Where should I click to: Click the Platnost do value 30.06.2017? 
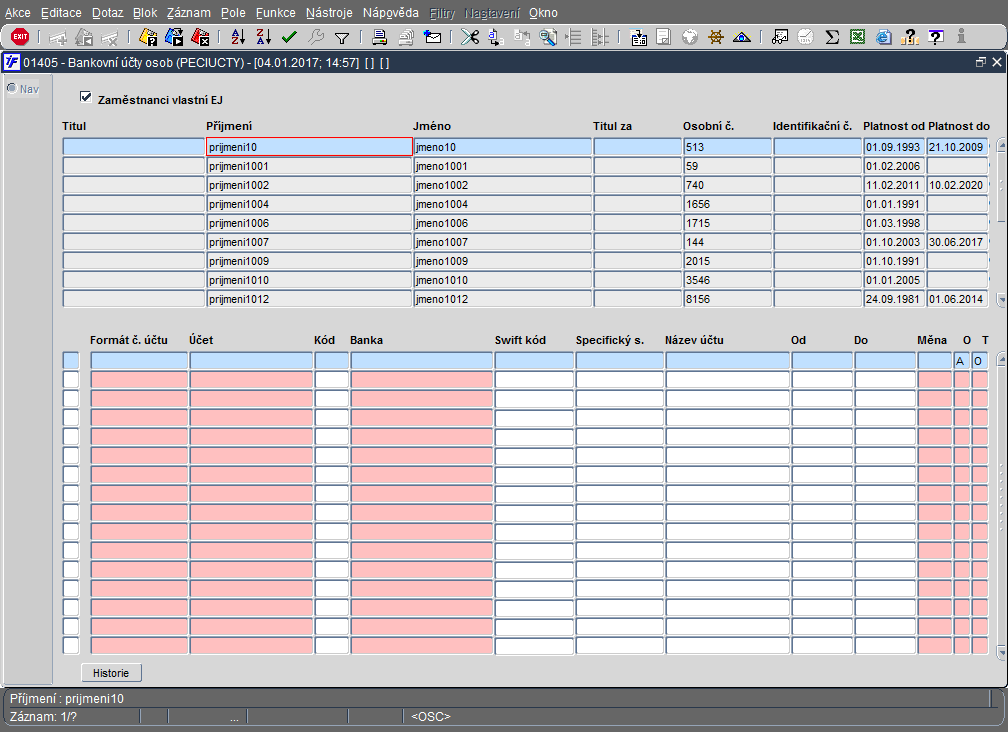pyautogui.click(x=956, y=242)
